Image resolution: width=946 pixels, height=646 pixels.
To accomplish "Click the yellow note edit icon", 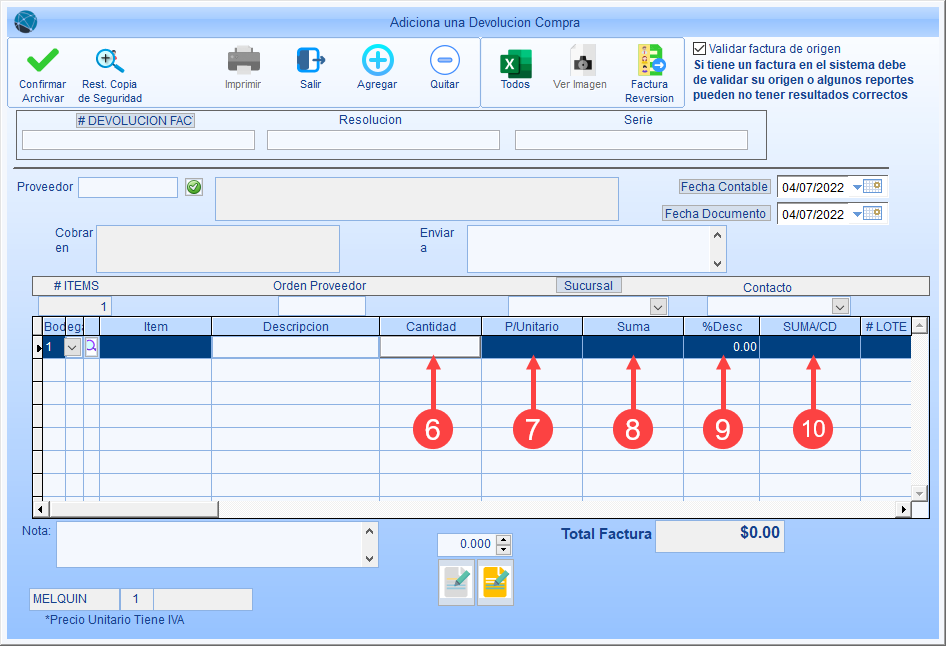I will pyautogui.click(x=495, y=583).
